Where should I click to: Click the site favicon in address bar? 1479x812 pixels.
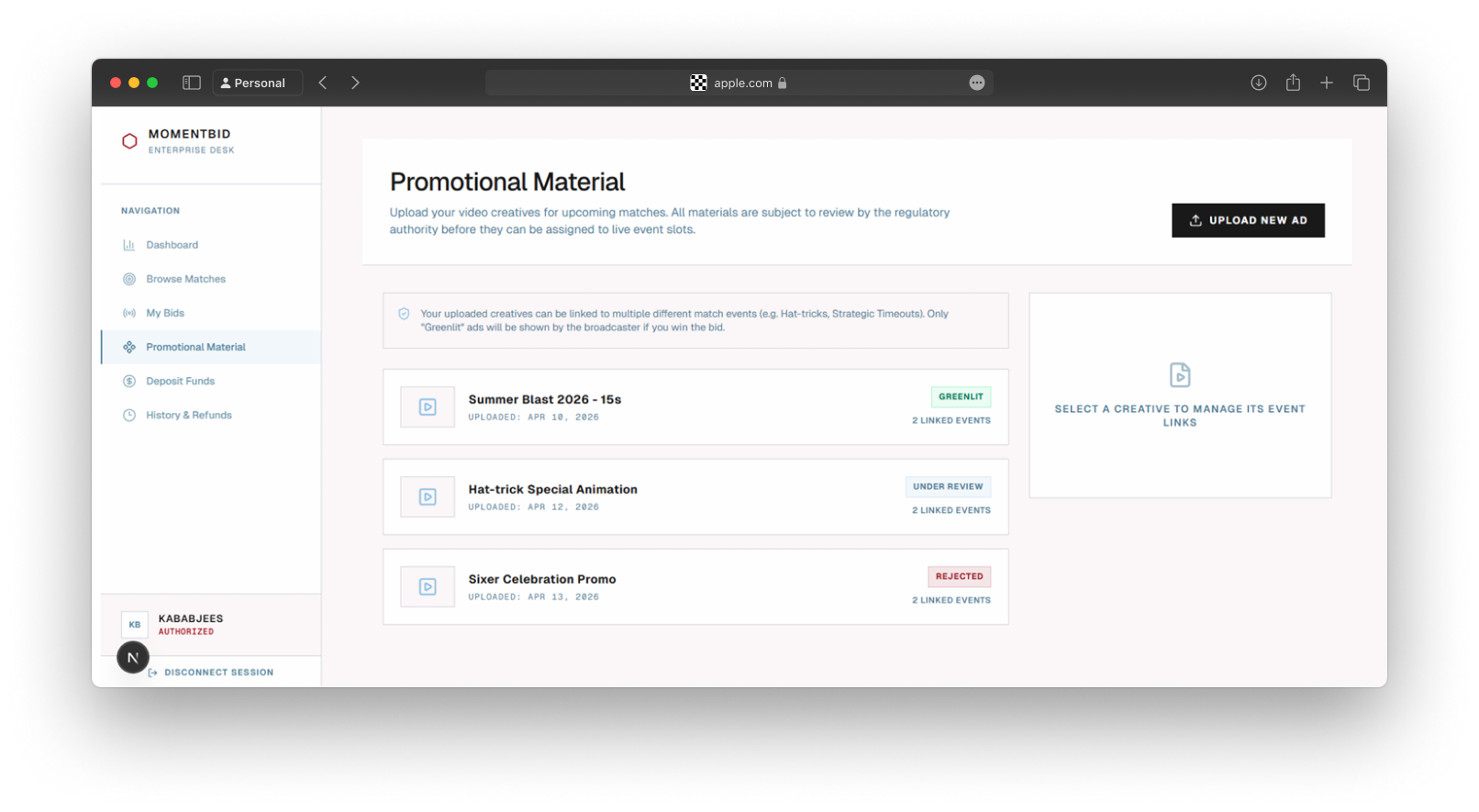(699, 83)
